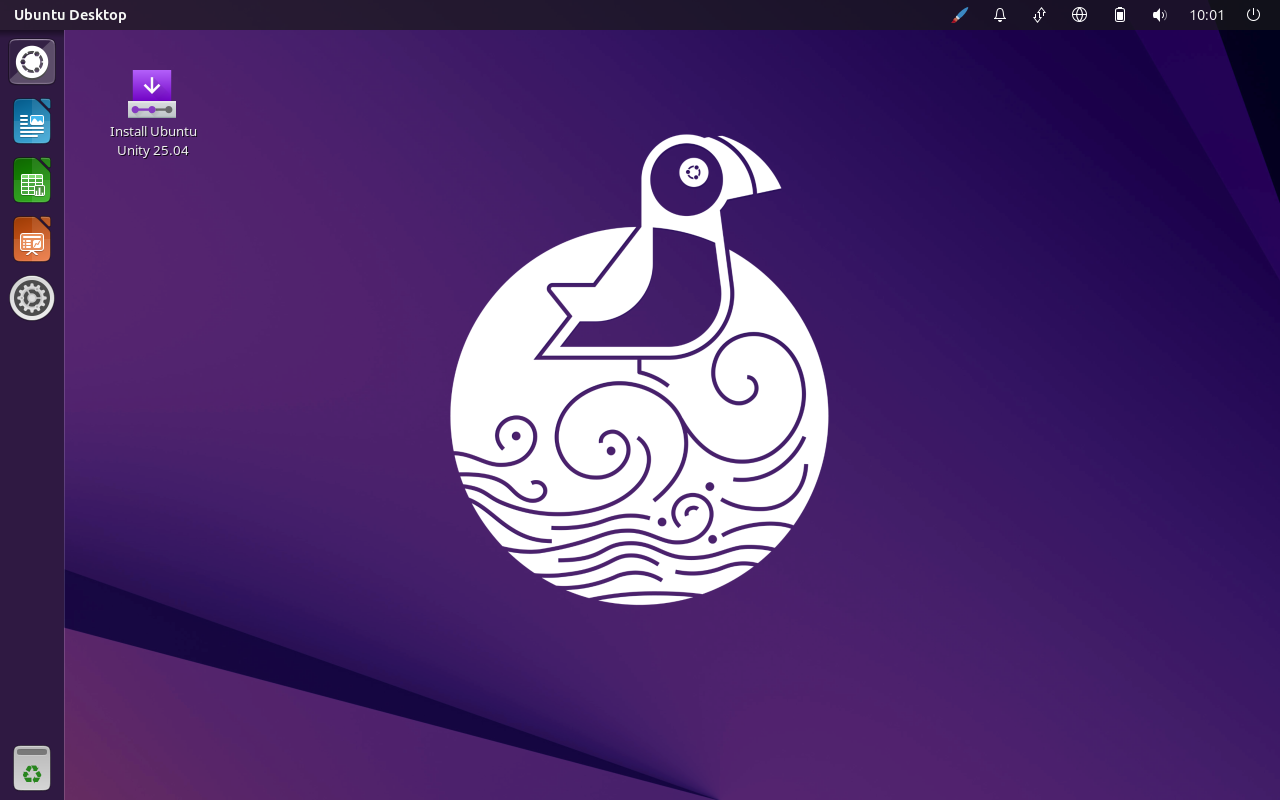This screenshot has width=1280, height=800.
Task: Click the Ubuntu Desktop menu label
Action: [70, 14]
